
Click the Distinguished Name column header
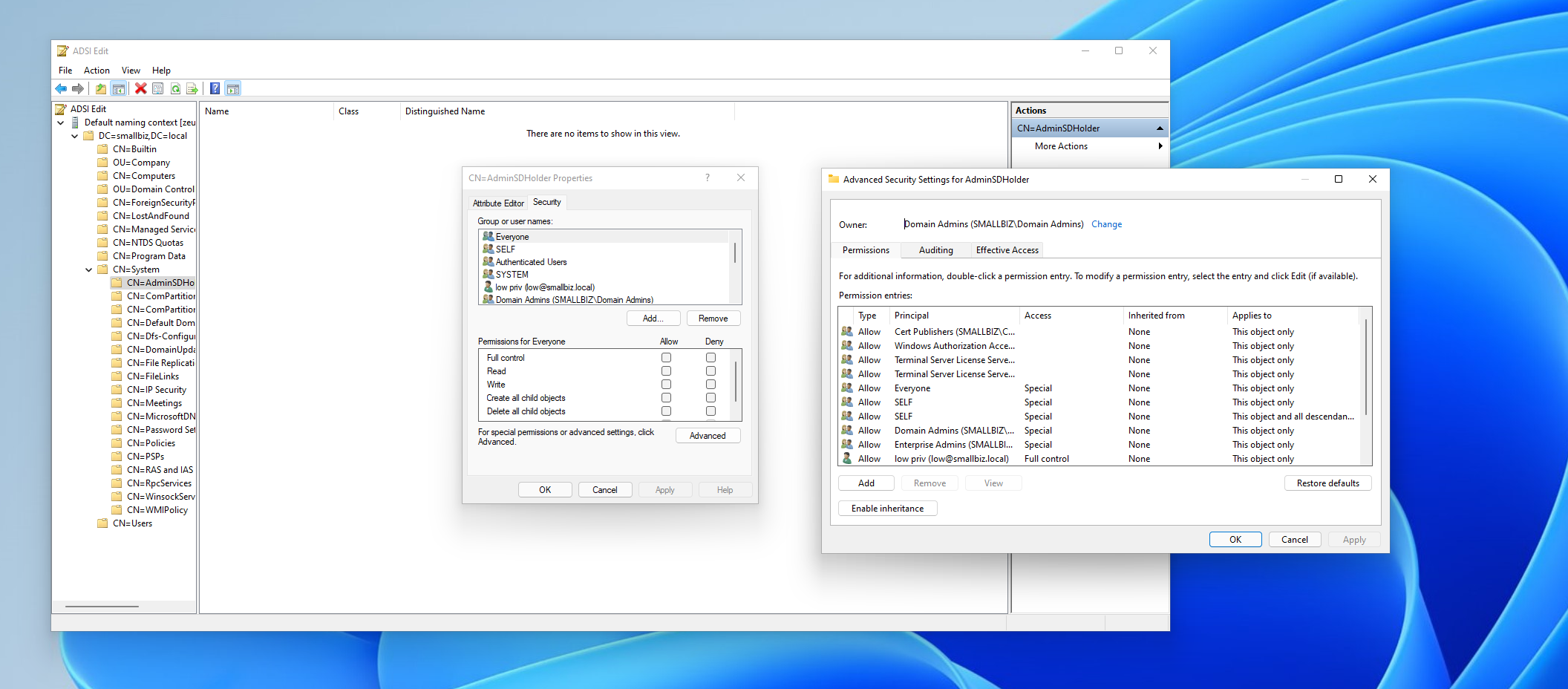click(x=567, y=111)
